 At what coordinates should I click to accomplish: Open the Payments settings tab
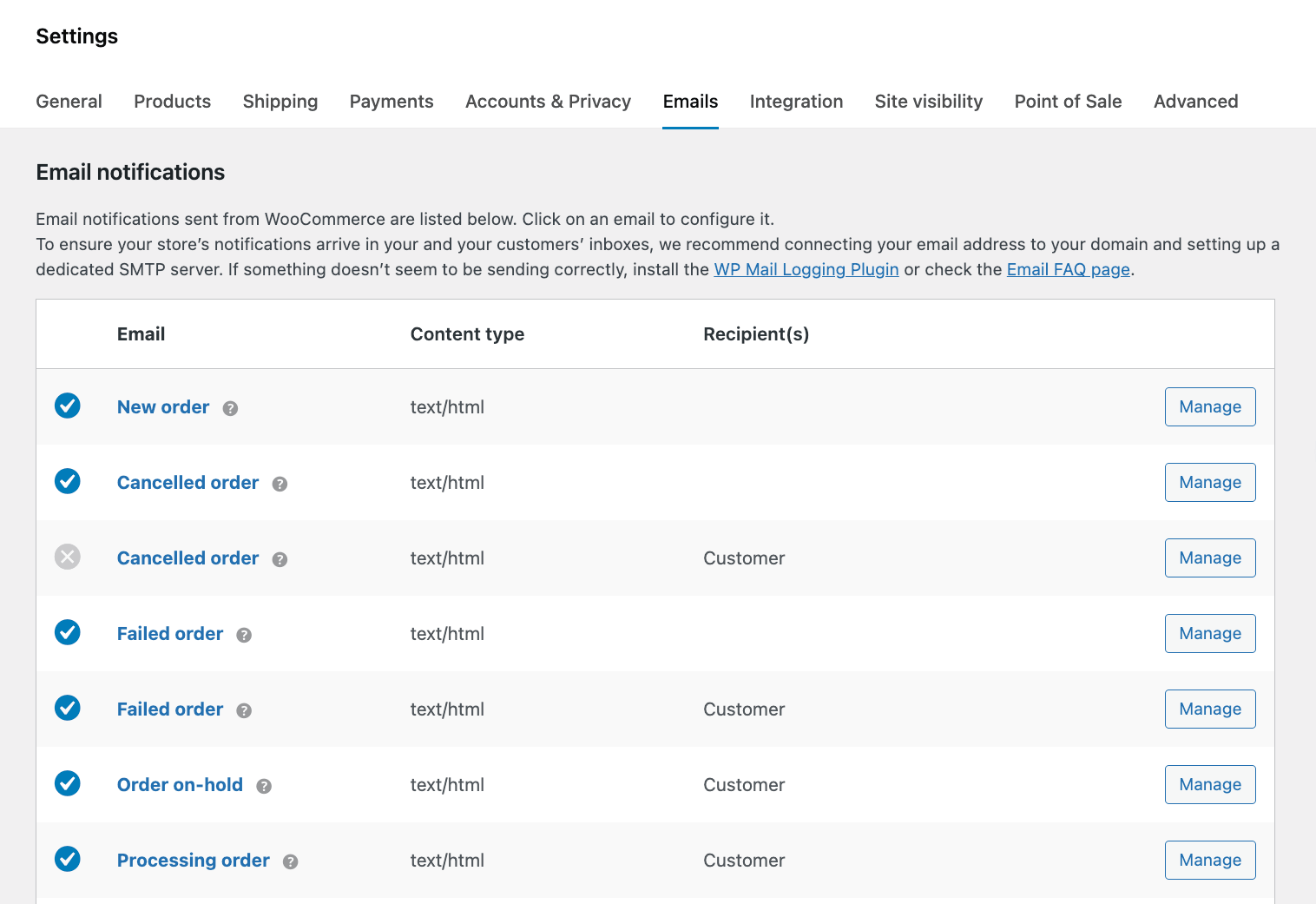tap(392, 102)
